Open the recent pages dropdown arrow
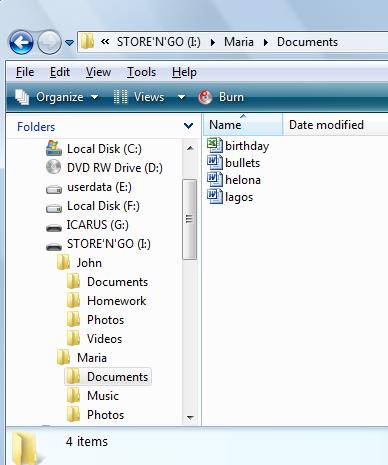This screenshot has height=465, width=388. coord(69,43)
